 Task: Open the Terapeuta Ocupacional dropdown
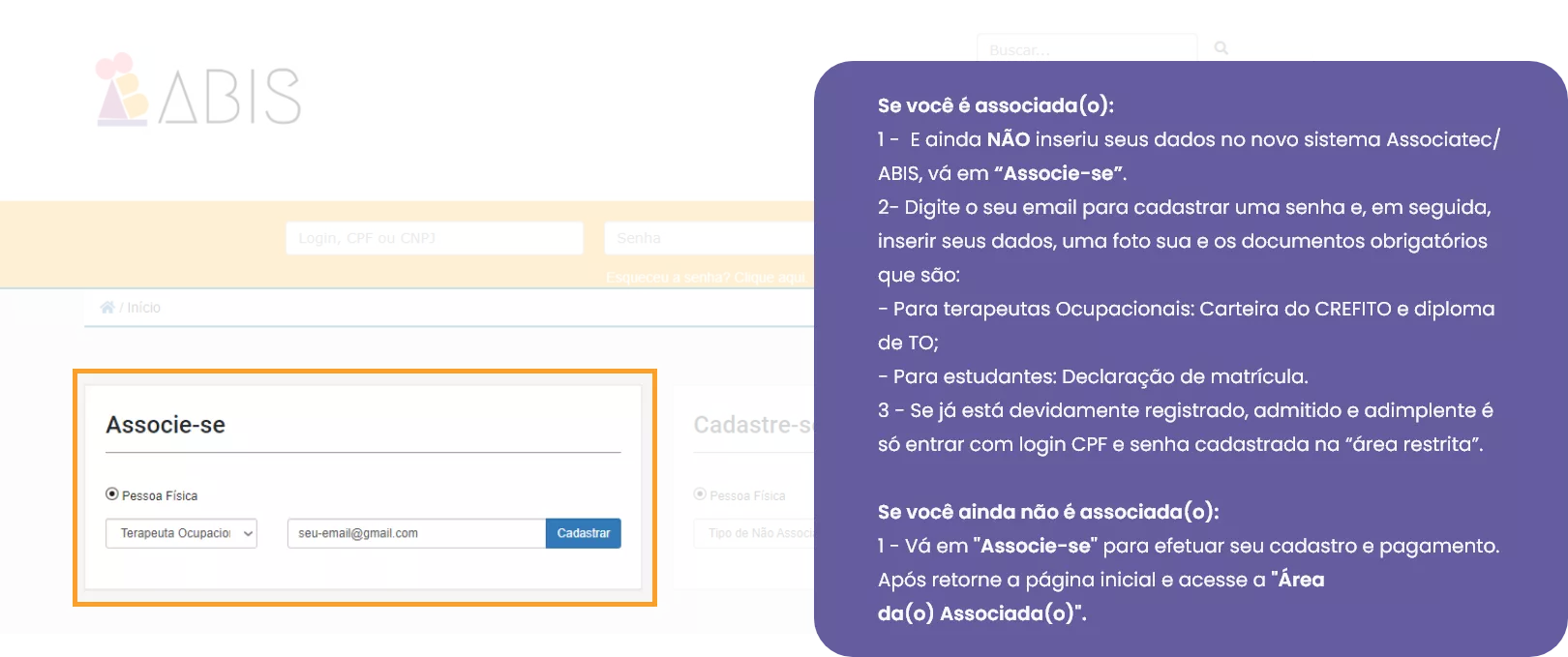(181, 533)
